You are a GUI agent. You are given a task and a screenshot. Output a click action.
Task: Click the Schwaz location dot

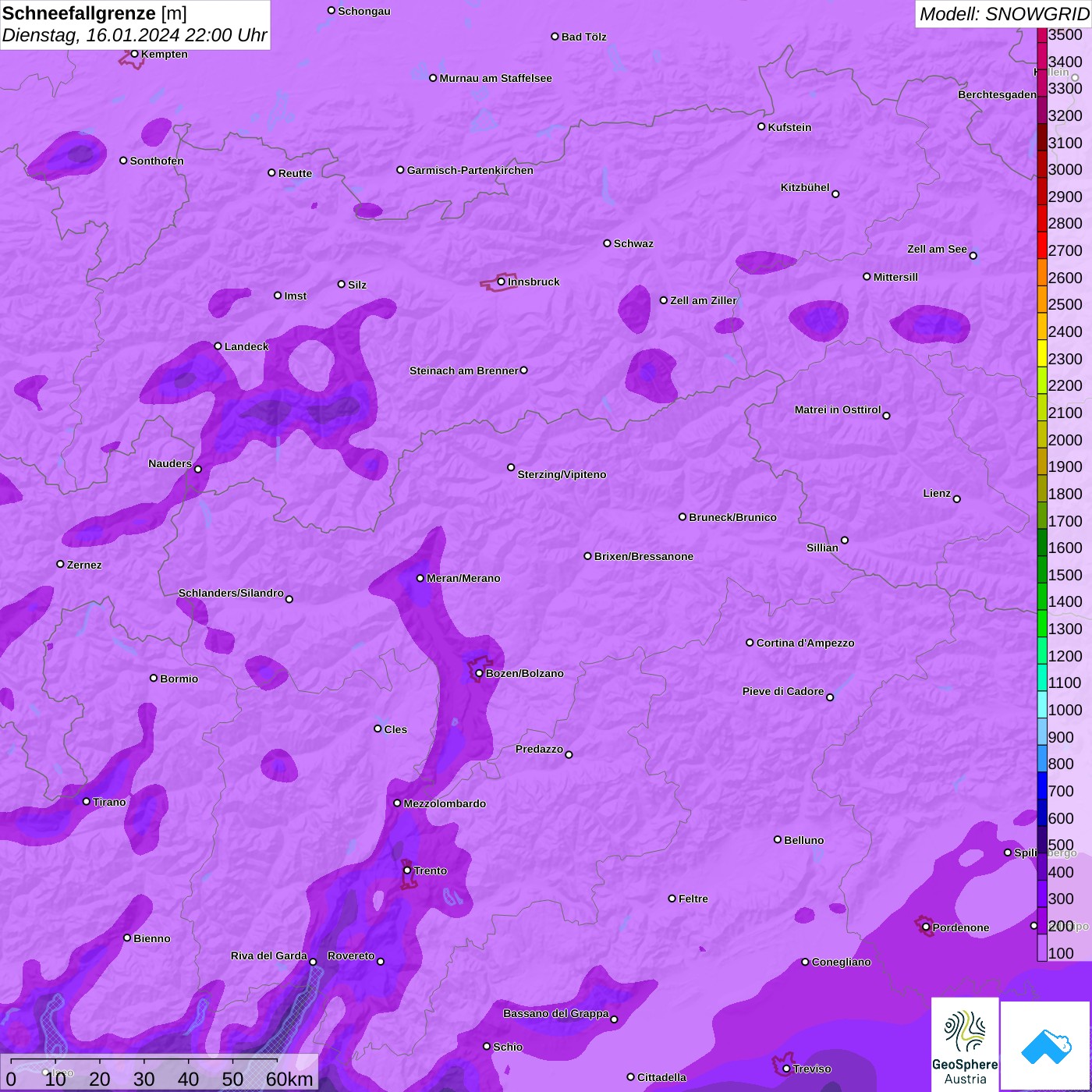coord(607,243)
